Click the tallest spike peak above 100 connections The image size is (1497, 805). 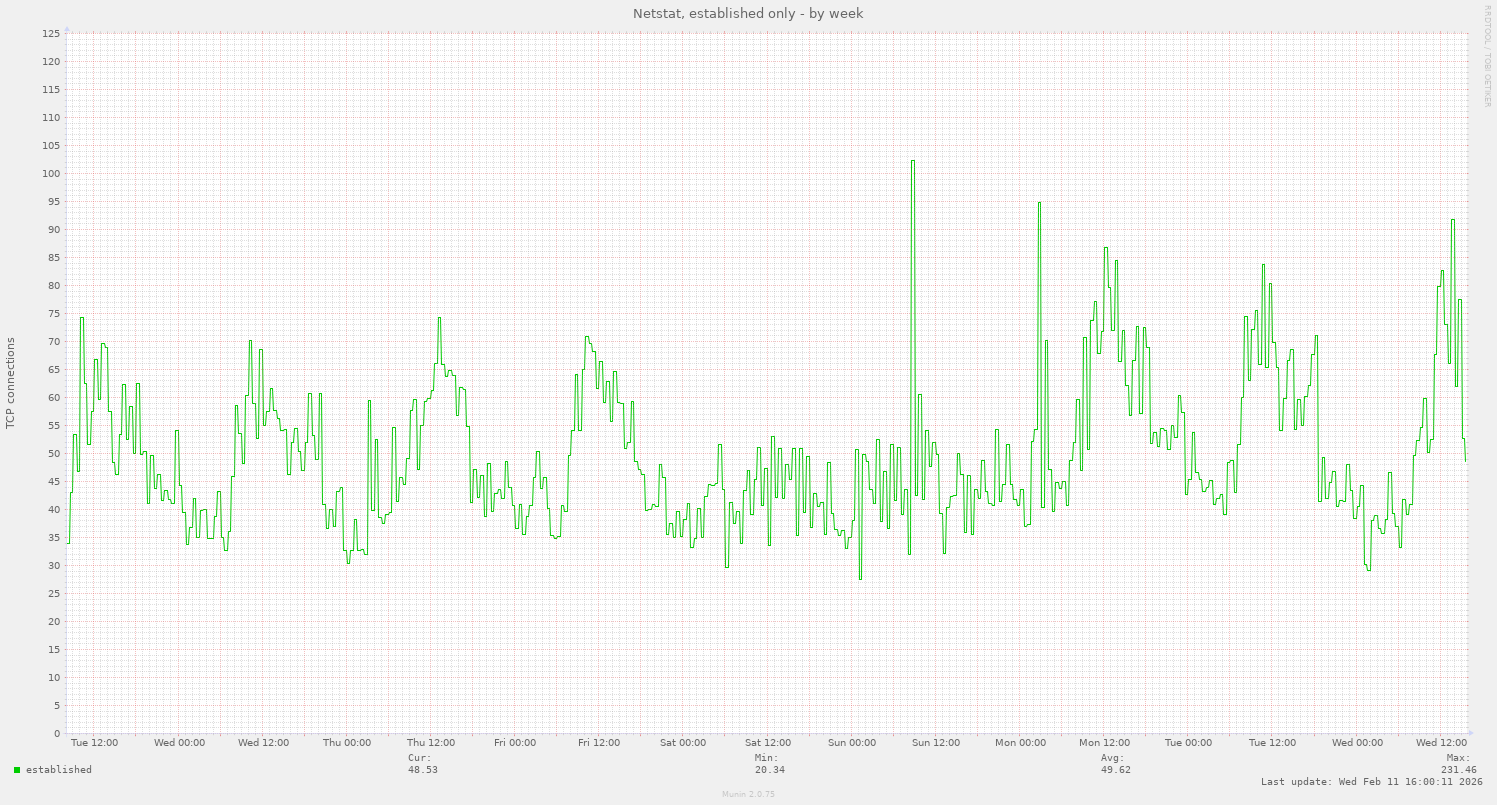(x=912, y=161)
